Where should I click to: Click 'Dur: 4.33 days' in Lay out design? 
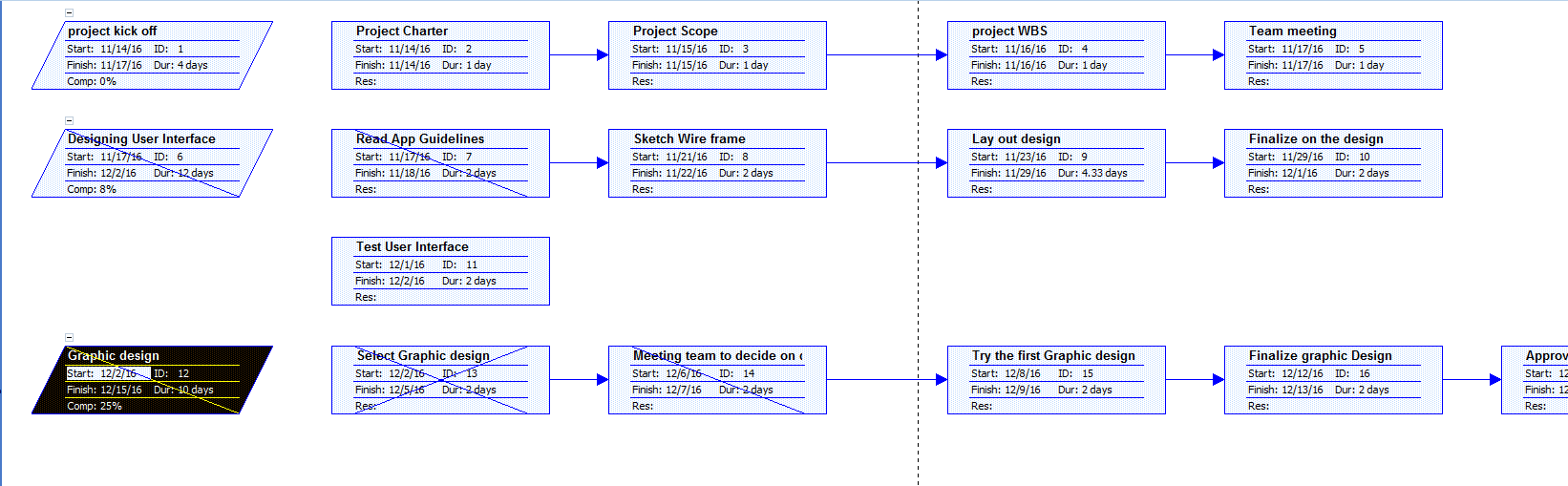click(1092, 174)
